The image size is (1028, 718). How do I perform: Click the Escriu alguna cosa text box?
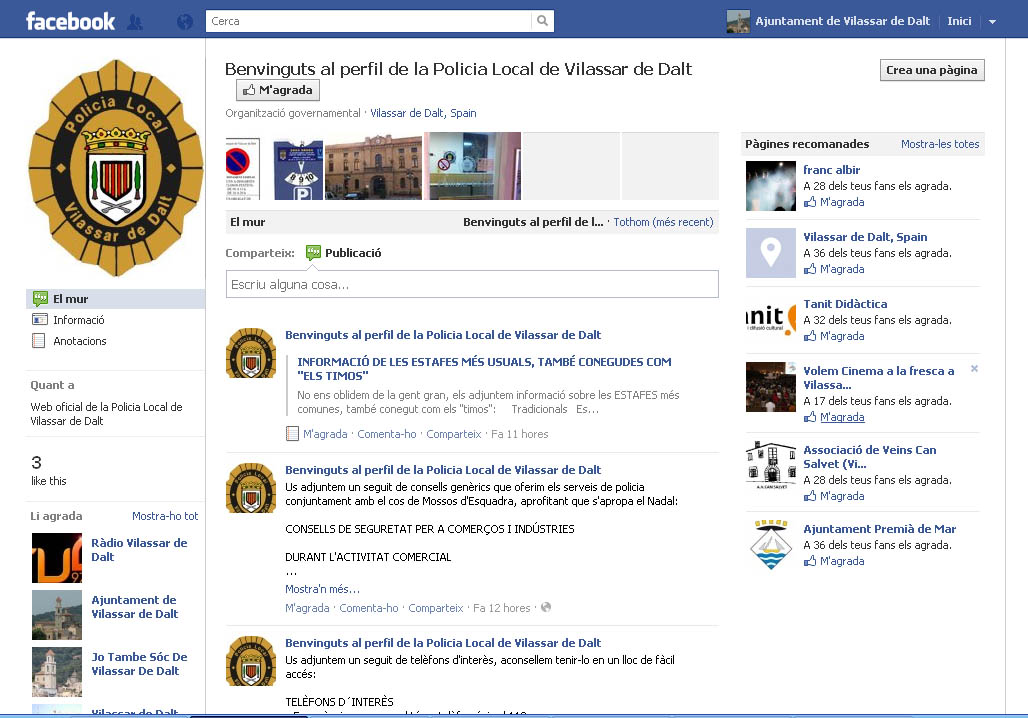472,284
